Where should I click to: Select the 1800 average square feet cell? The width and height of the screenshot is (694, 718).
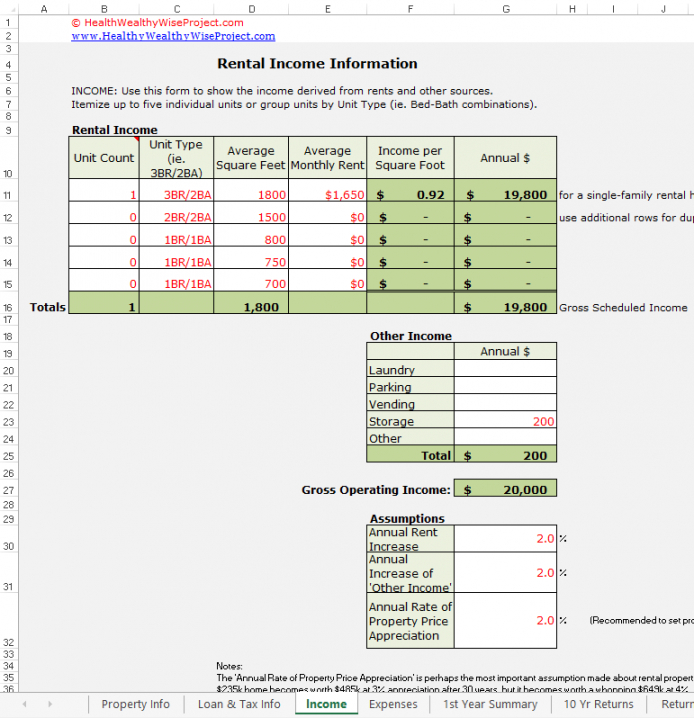[x=250, y=195]
